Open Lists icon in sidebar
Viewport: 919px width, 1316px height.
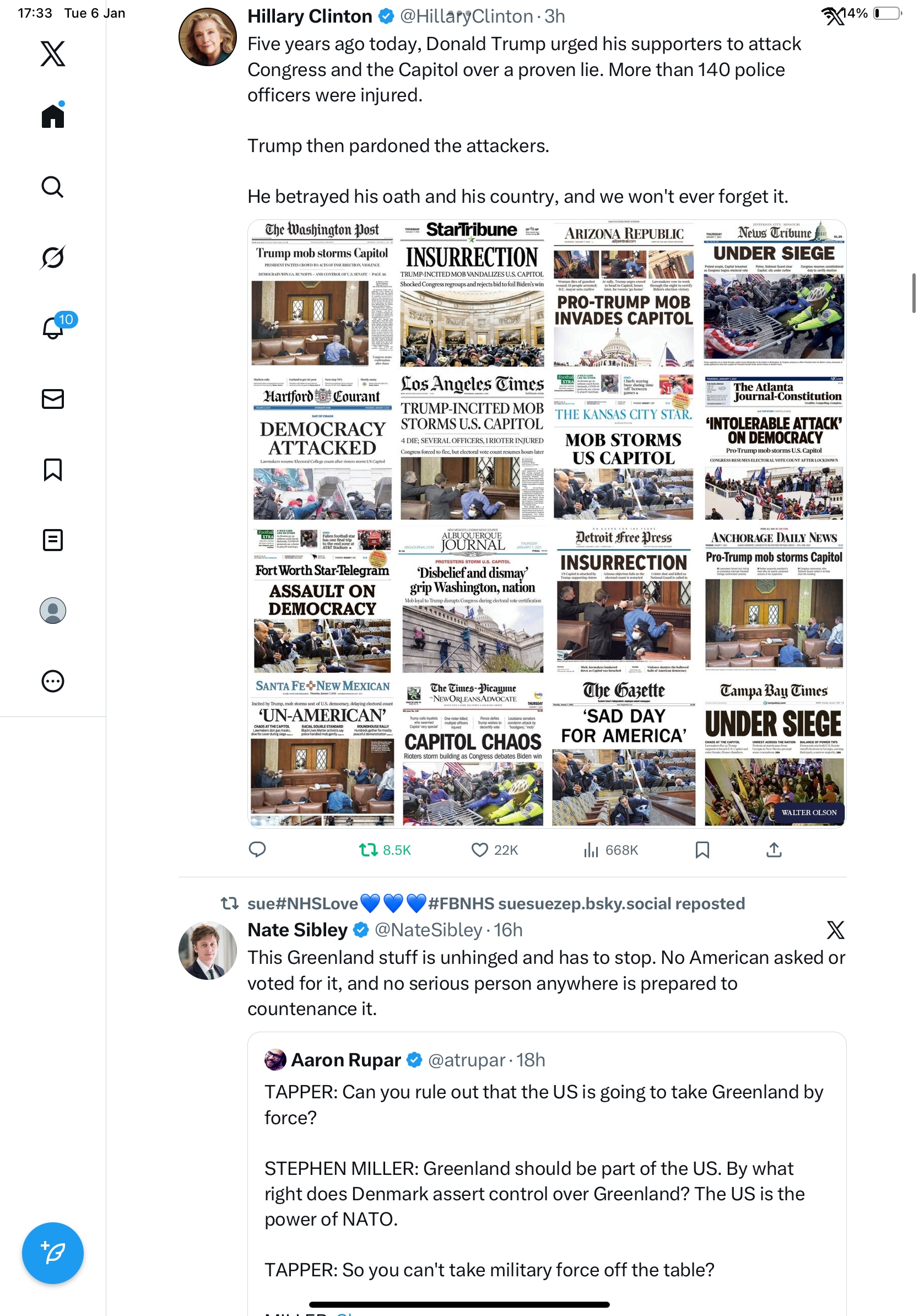(x=53, y=540)
